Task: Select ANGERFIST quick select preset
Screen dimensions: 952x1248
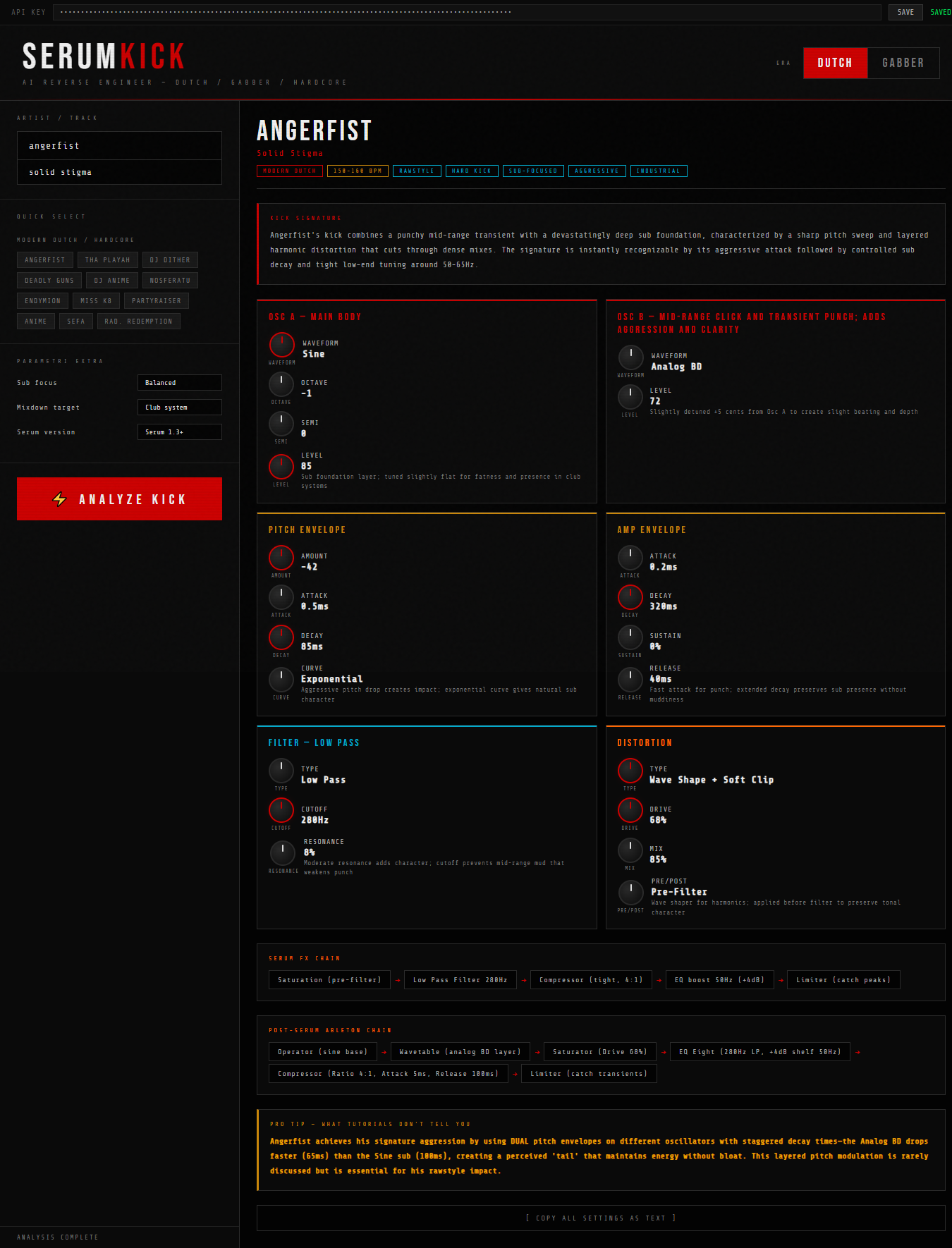Action: [x=45, y=260]
